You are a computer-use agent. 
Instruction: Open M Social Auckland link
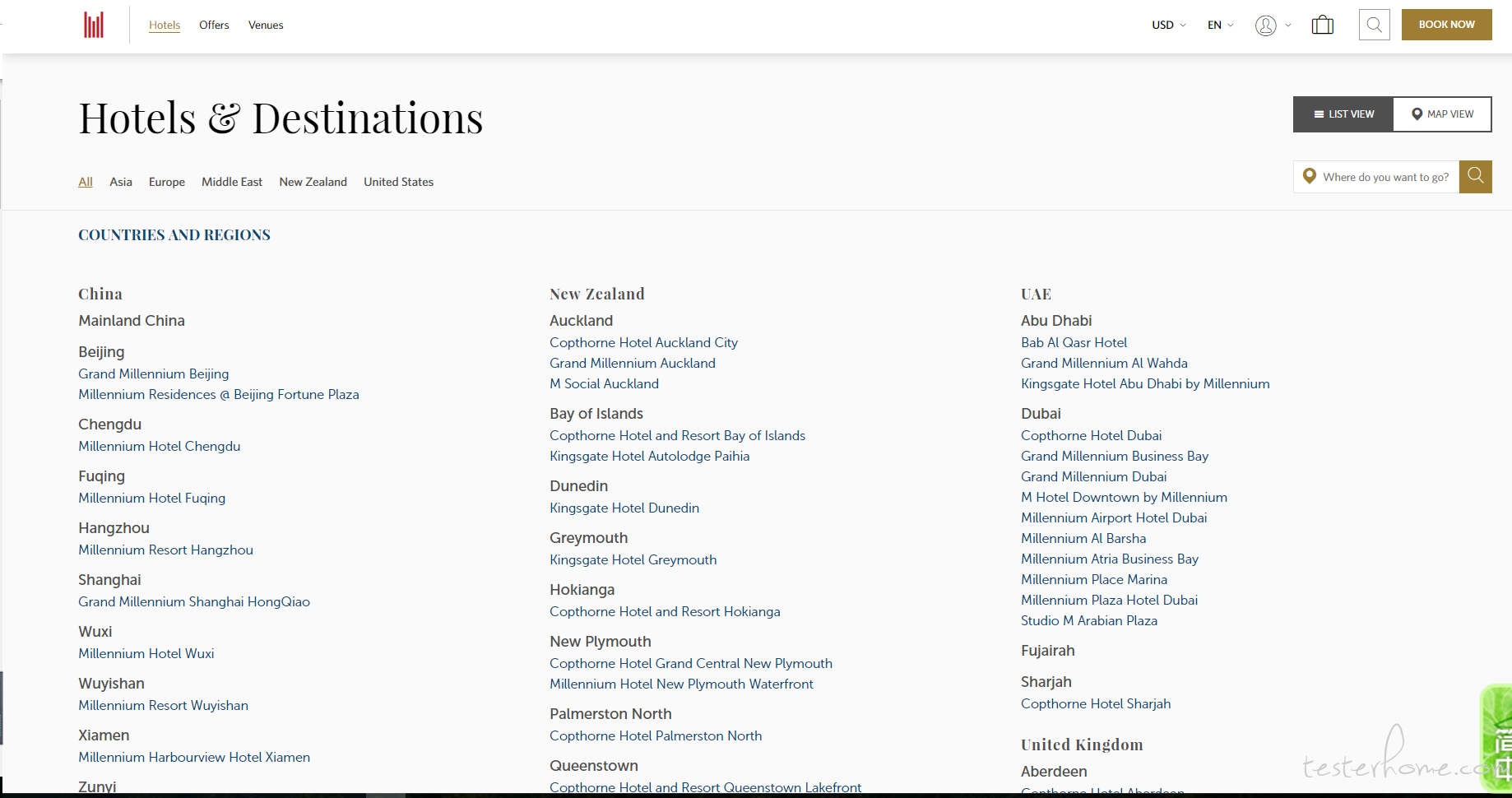coord(605,383)
